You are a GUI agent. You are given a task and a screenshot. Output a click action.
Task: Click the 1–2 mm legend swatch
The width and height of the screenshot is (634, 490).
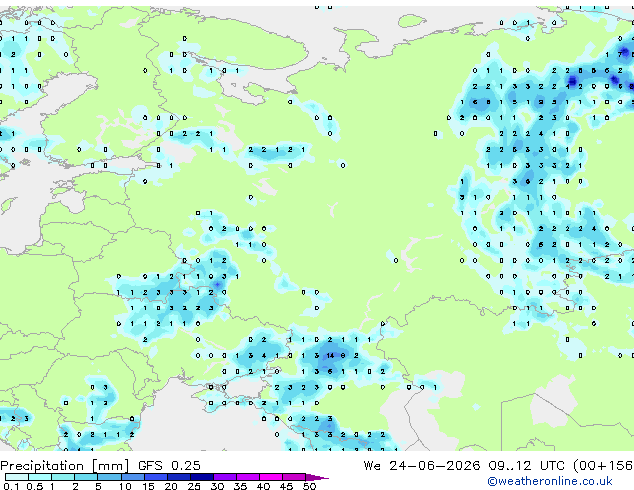coord(63,477)
